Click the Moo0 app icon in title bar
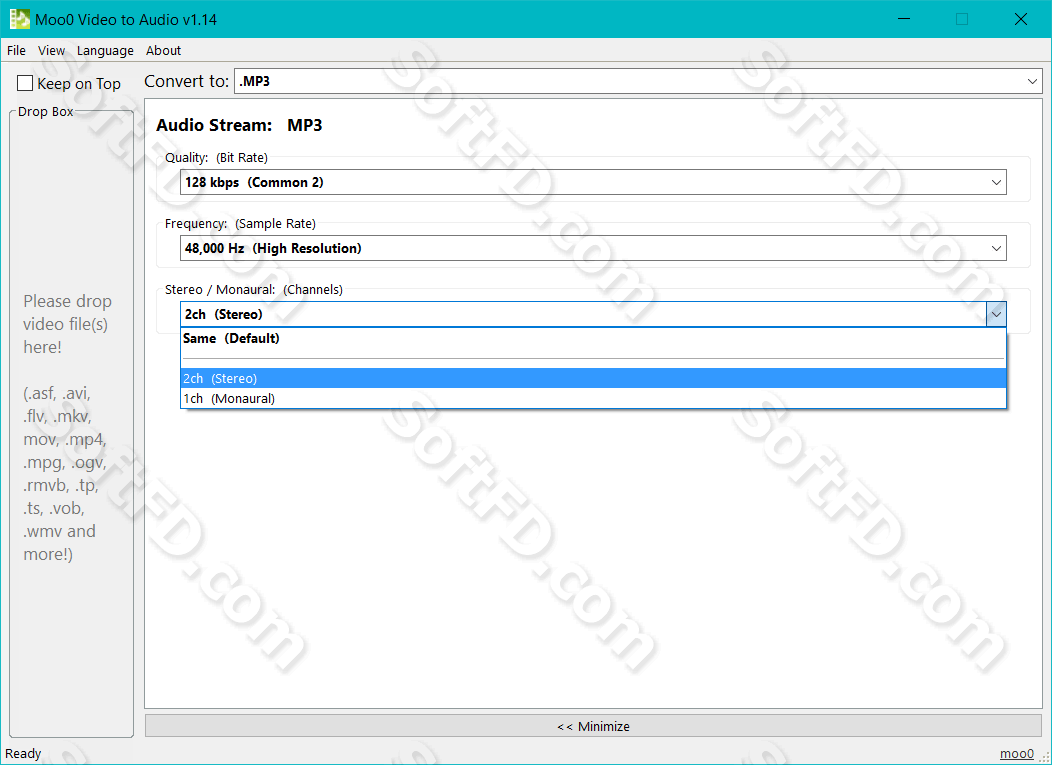Screen dimensions: 1052x765 [19, 19]
